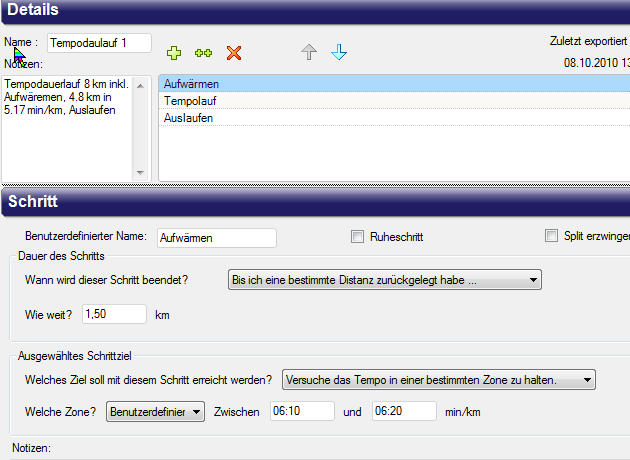Click the double green plus add repeat icon
The width and height of the screenshot is (630, 460).
click(x=203, y=53)
